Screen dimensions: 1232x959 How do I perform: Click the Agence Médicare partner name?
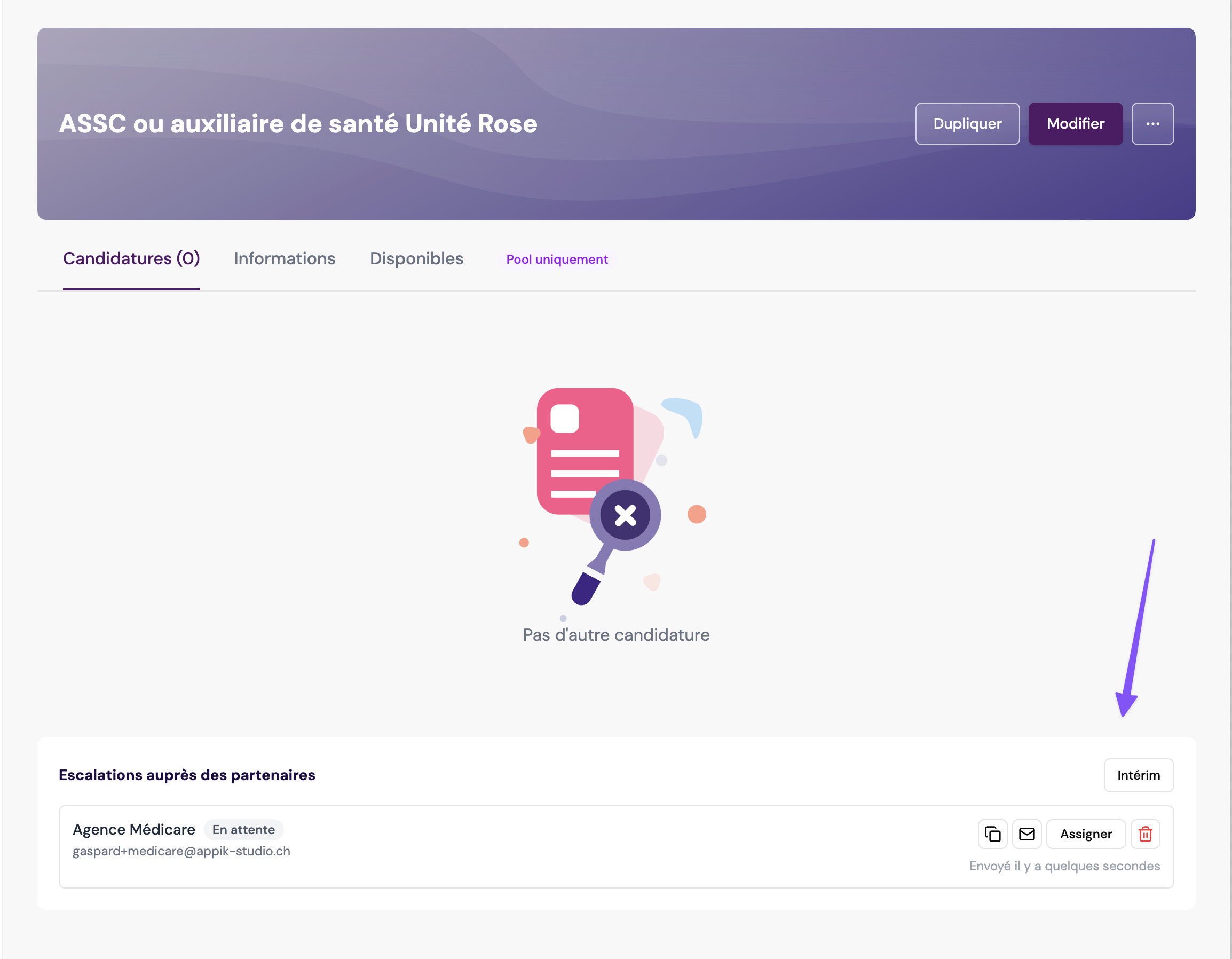(x=133, y=829)
